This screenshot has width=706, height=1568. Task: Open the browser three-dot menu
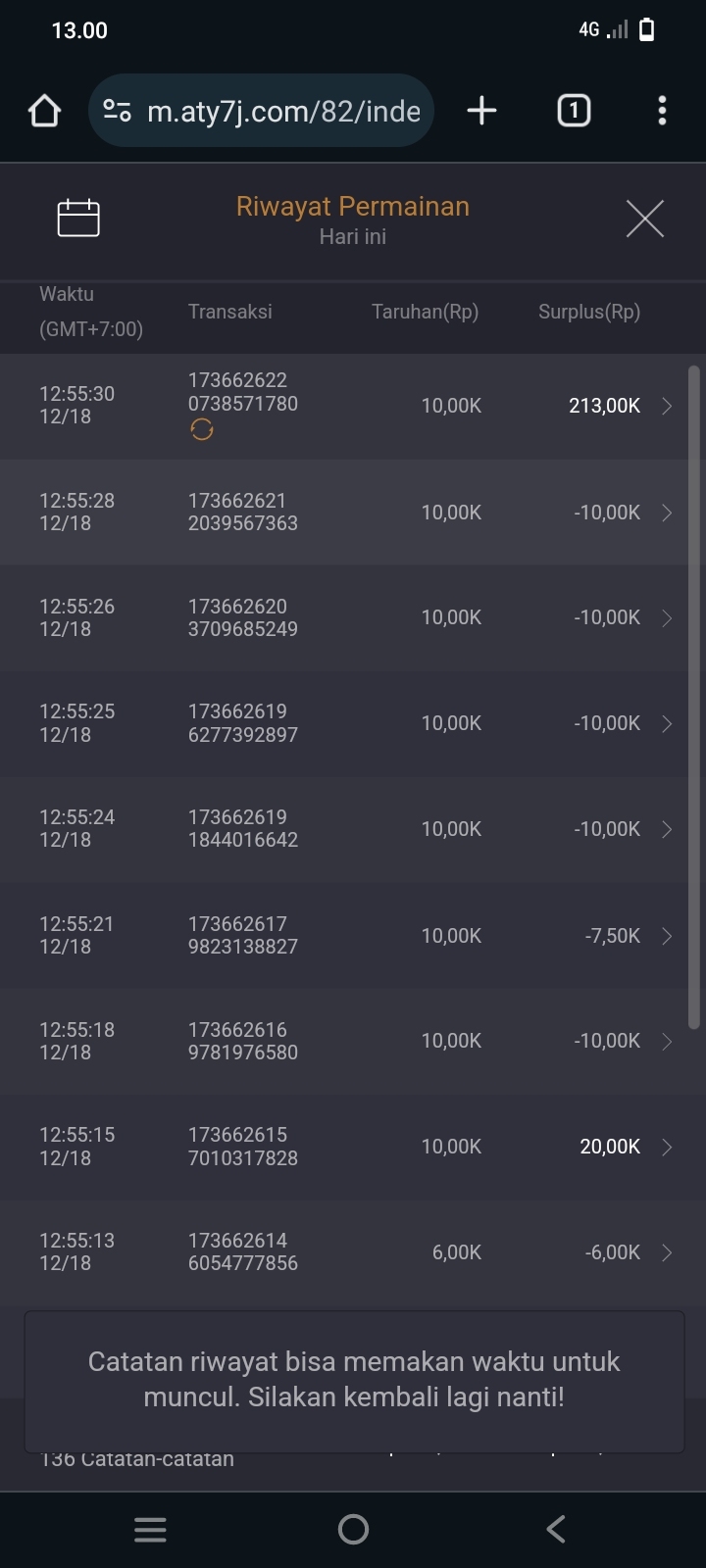click(x=662, y=111)
